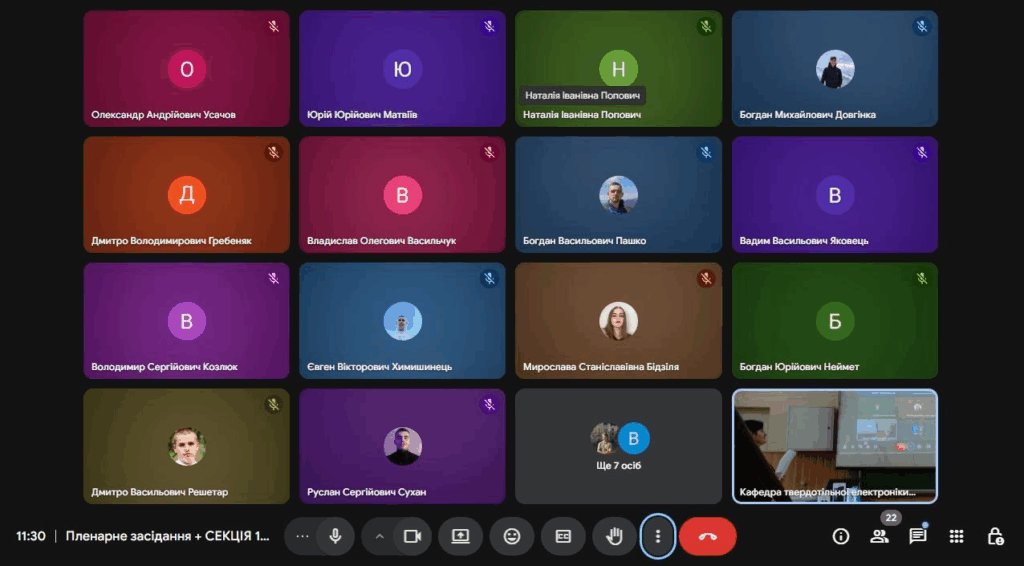Image resolution: width=1024 pixels, height=566 pixels.
Task: Select Мирослава Станіславівна Бідзіля's tile
Action: pyautogui.click(x=618, y=320)
